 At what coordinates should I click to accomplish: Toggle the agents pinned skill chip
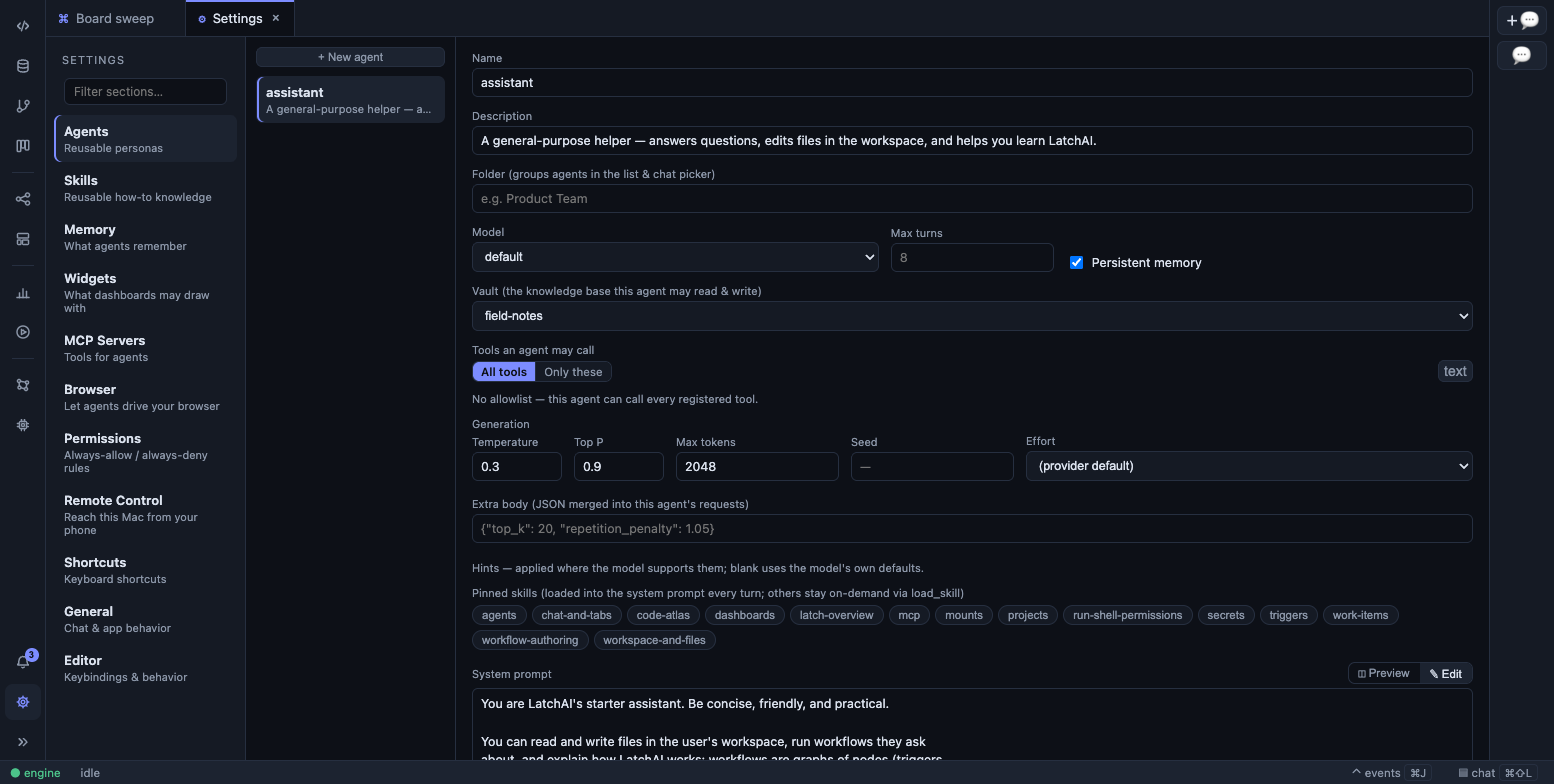coord(499,615)
